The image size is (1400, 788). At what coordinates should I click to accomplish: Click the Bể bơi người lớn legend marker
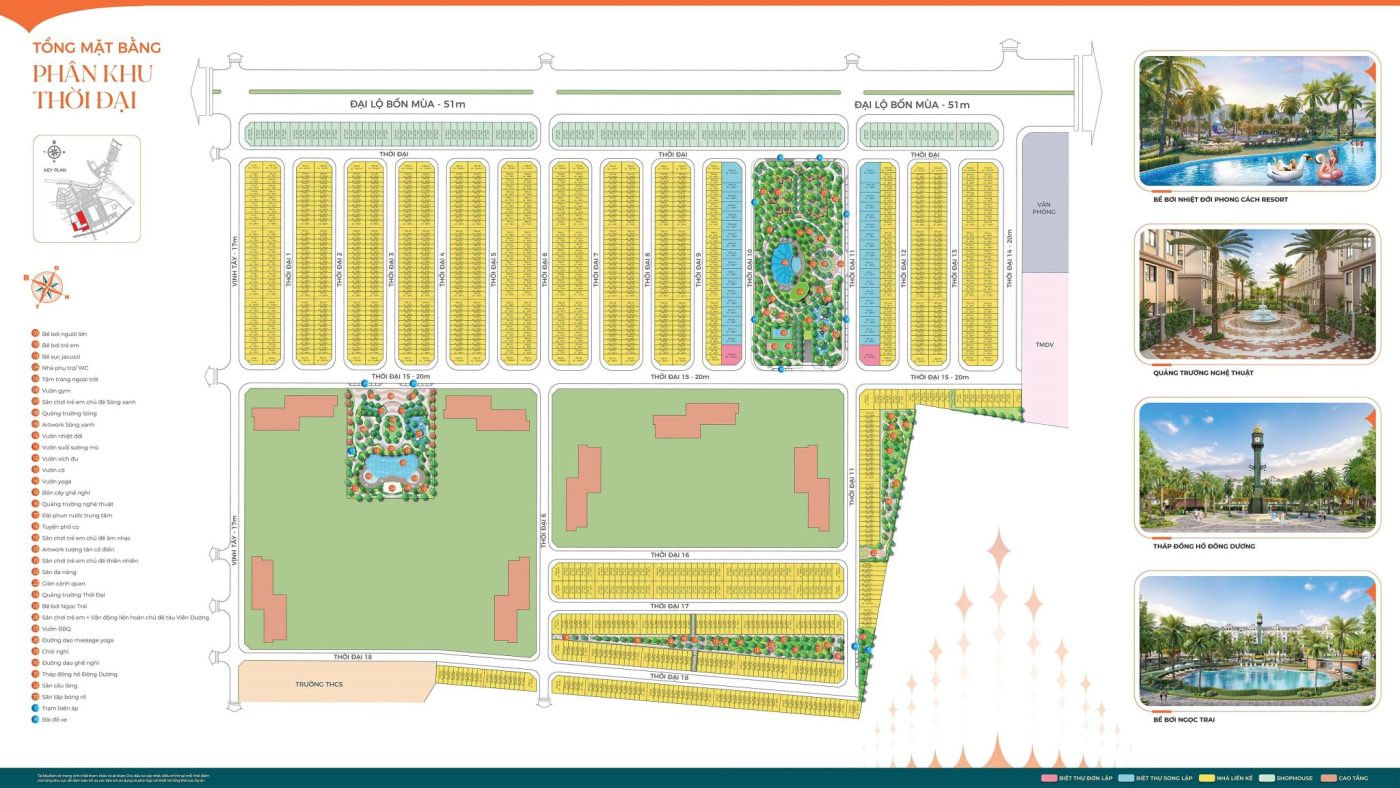35,333
